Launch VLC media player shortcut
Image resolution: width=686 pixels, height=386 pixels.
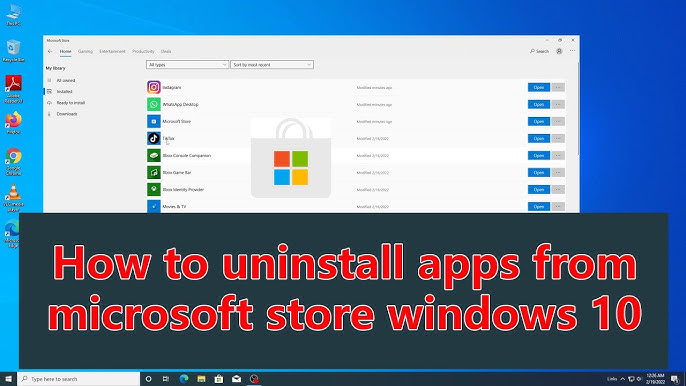[14, 198]
